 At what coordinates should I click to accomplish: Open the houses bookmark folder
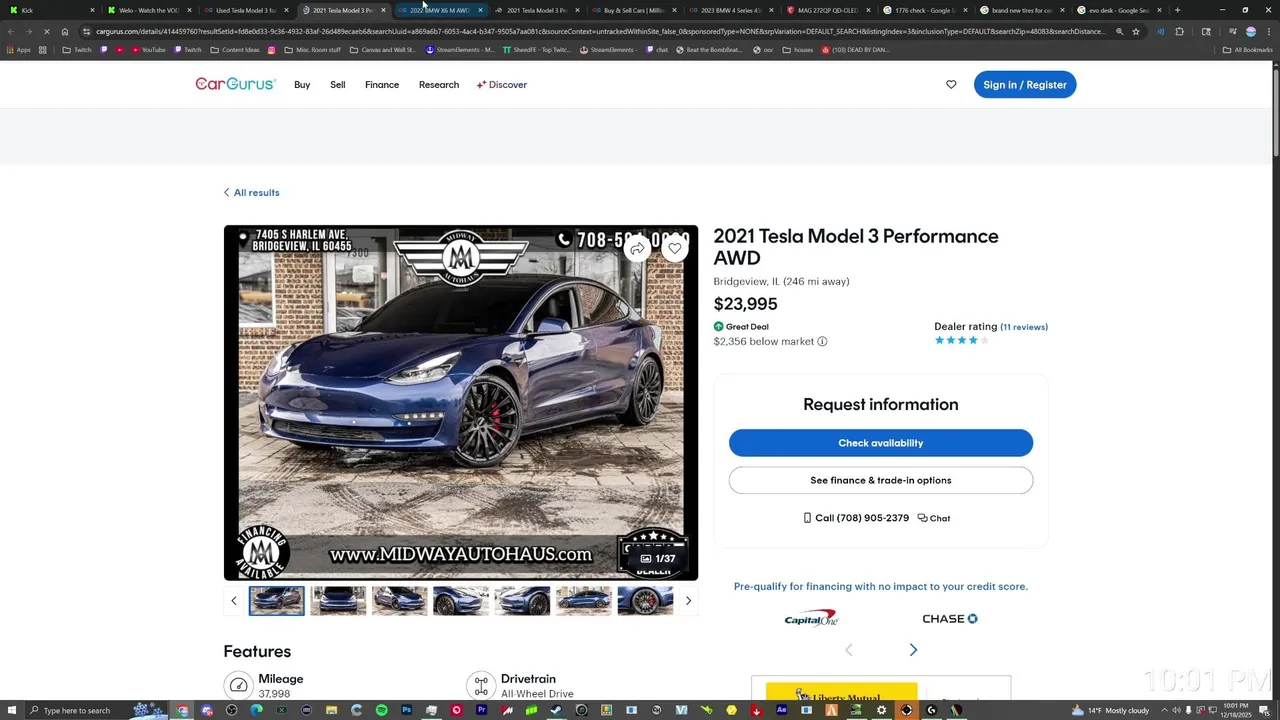click(x=798, y=50)
